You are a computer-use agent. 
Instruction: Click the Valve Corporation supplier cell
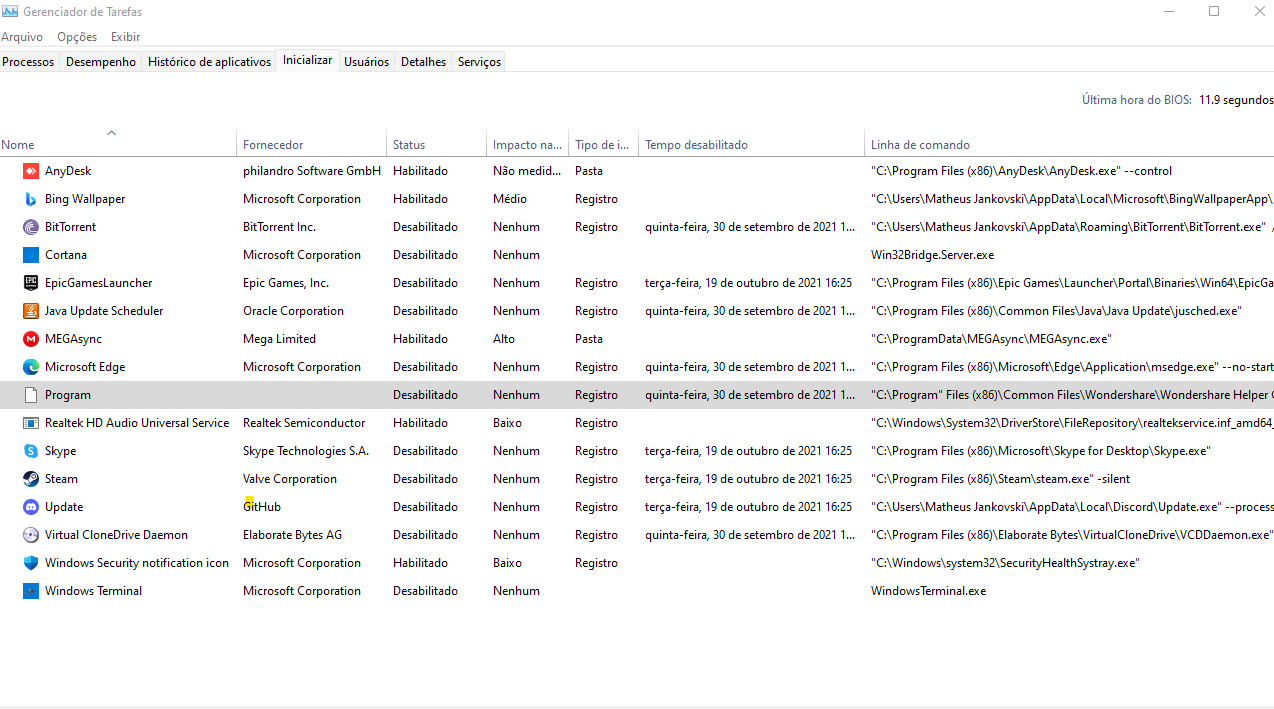tap(290, 479)
